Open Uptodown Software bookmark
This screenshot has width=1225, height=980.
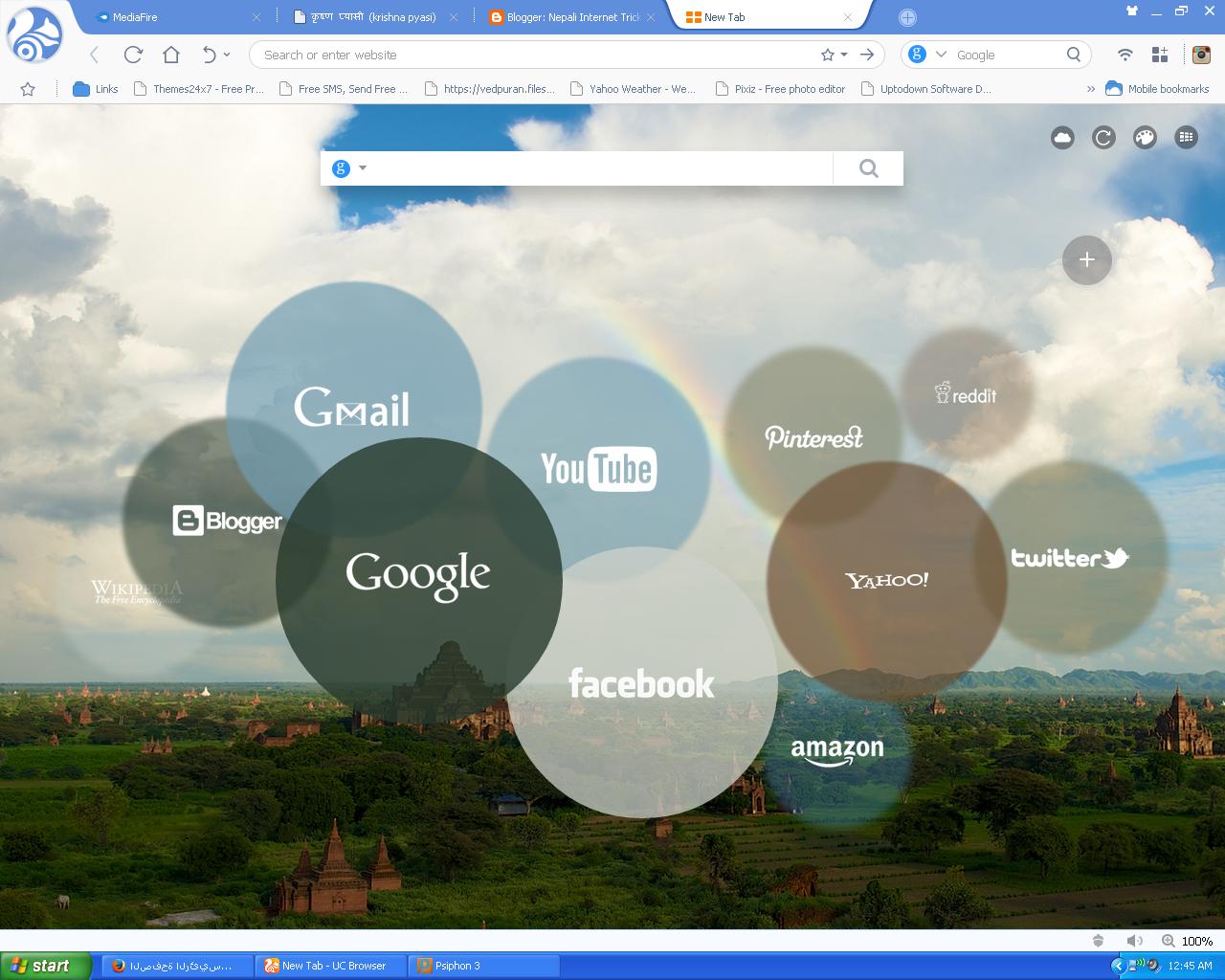tap(926, 89)
